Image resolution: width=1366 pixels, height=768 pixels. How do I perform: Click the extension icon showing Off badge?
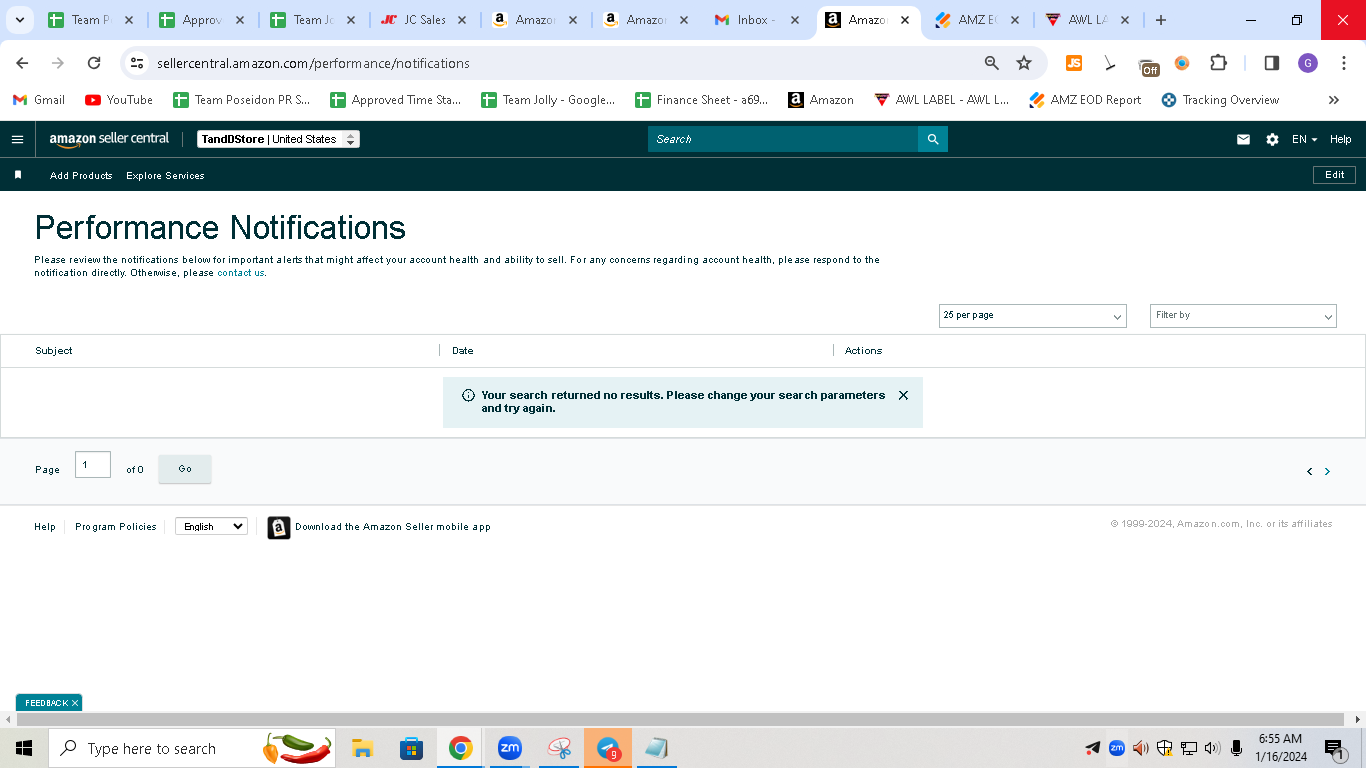1149,66
